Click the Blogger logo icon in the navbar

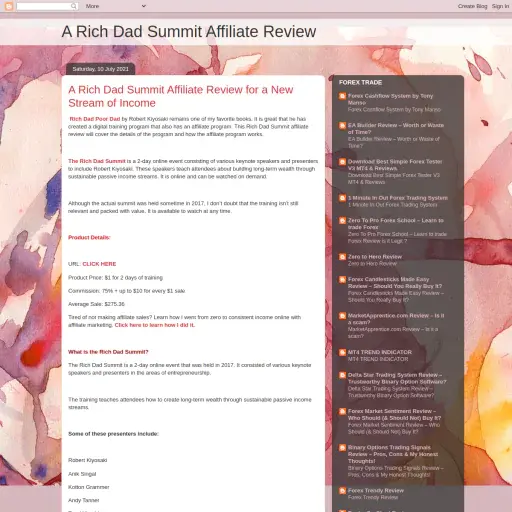tap(9, 6)
